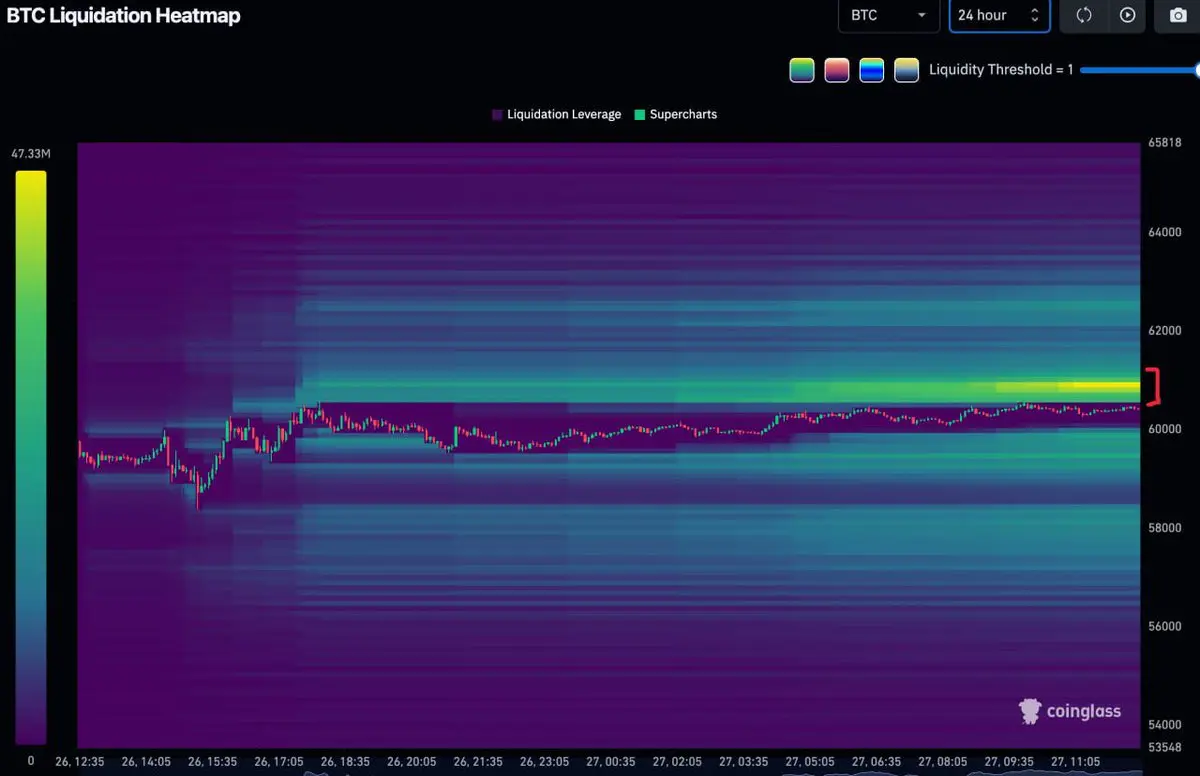Screen dimensions: 1200x776
Task: Click the 62000 price axis label
Action: pyautogui.click(x=1164, y=330)
